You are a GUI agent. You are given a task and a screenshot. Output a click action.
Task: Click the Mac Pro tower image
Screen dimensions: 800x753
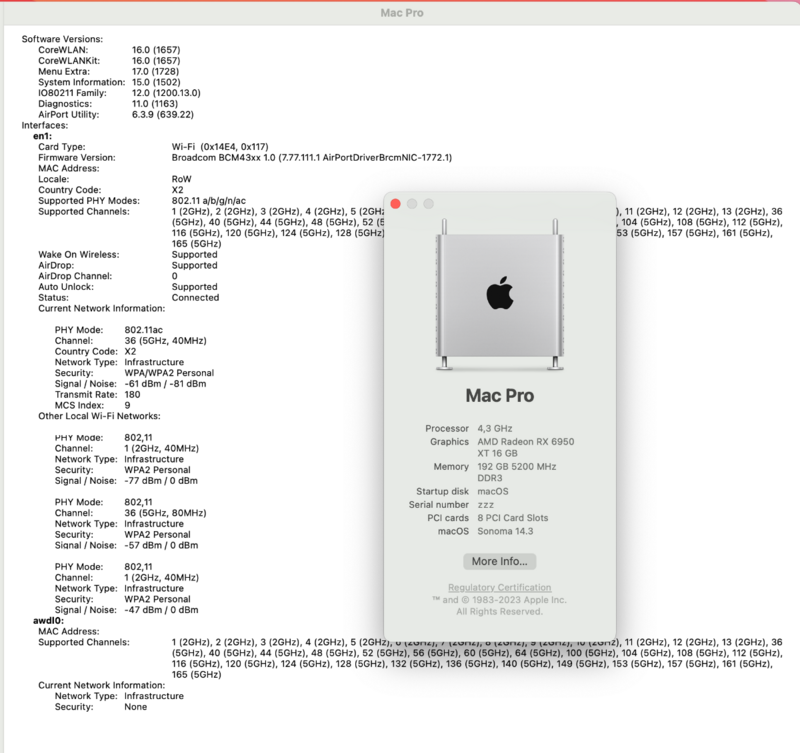click(499, 294)
